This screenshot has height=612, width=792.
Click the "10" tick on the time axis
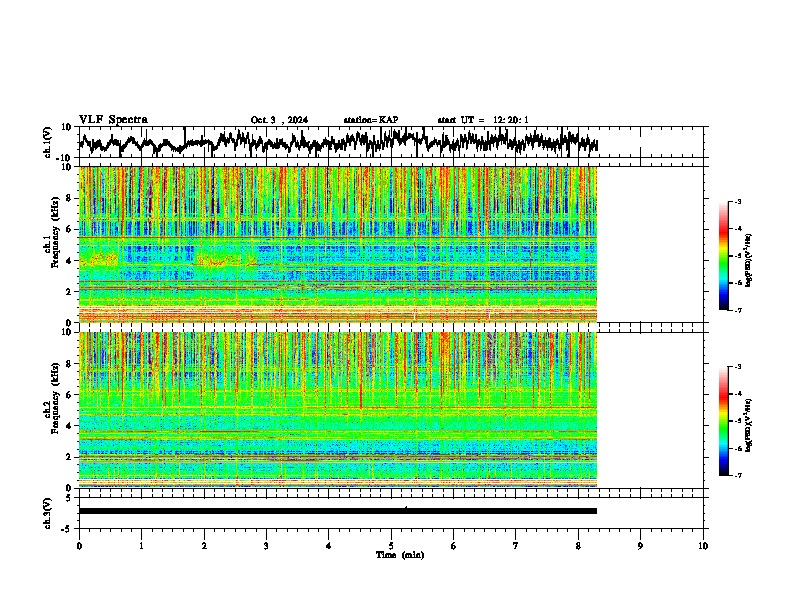click(703, 546)
